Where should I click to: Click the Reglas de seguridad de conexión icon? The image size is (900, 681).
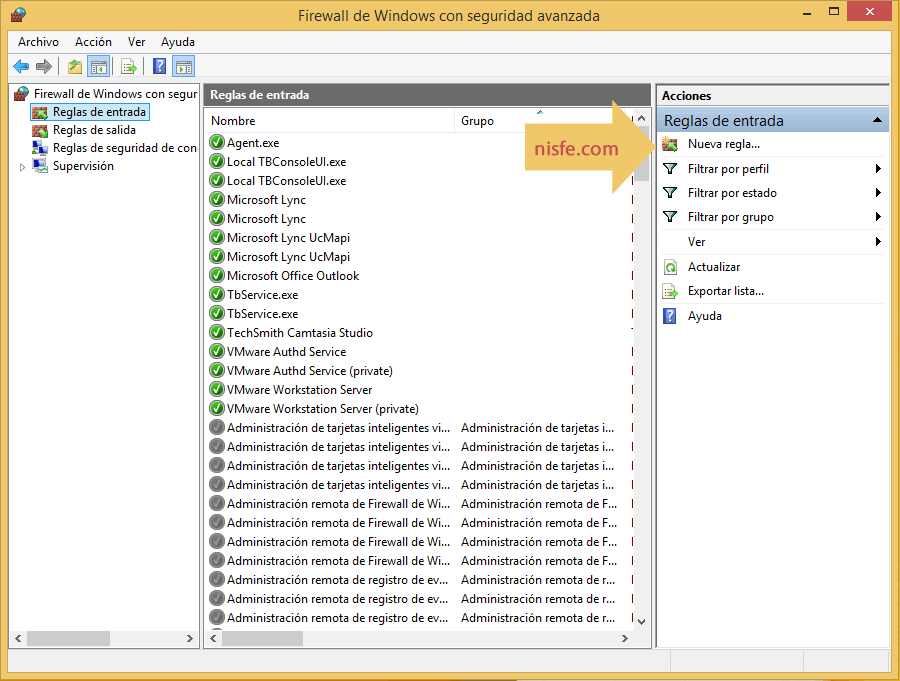click(40, 148)
